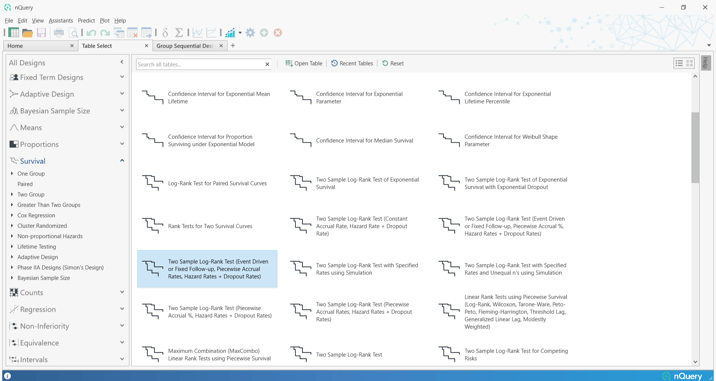
Task: Switch to grid tile view icon
Action: 690,63
